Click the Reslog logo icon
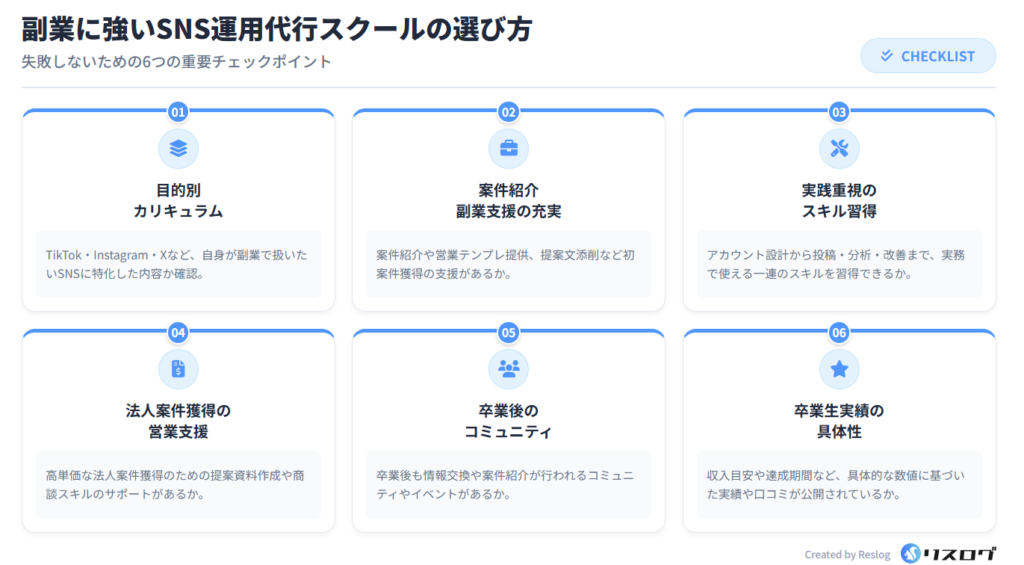This screenshot has width=1024, height=565. coord(910,553)
